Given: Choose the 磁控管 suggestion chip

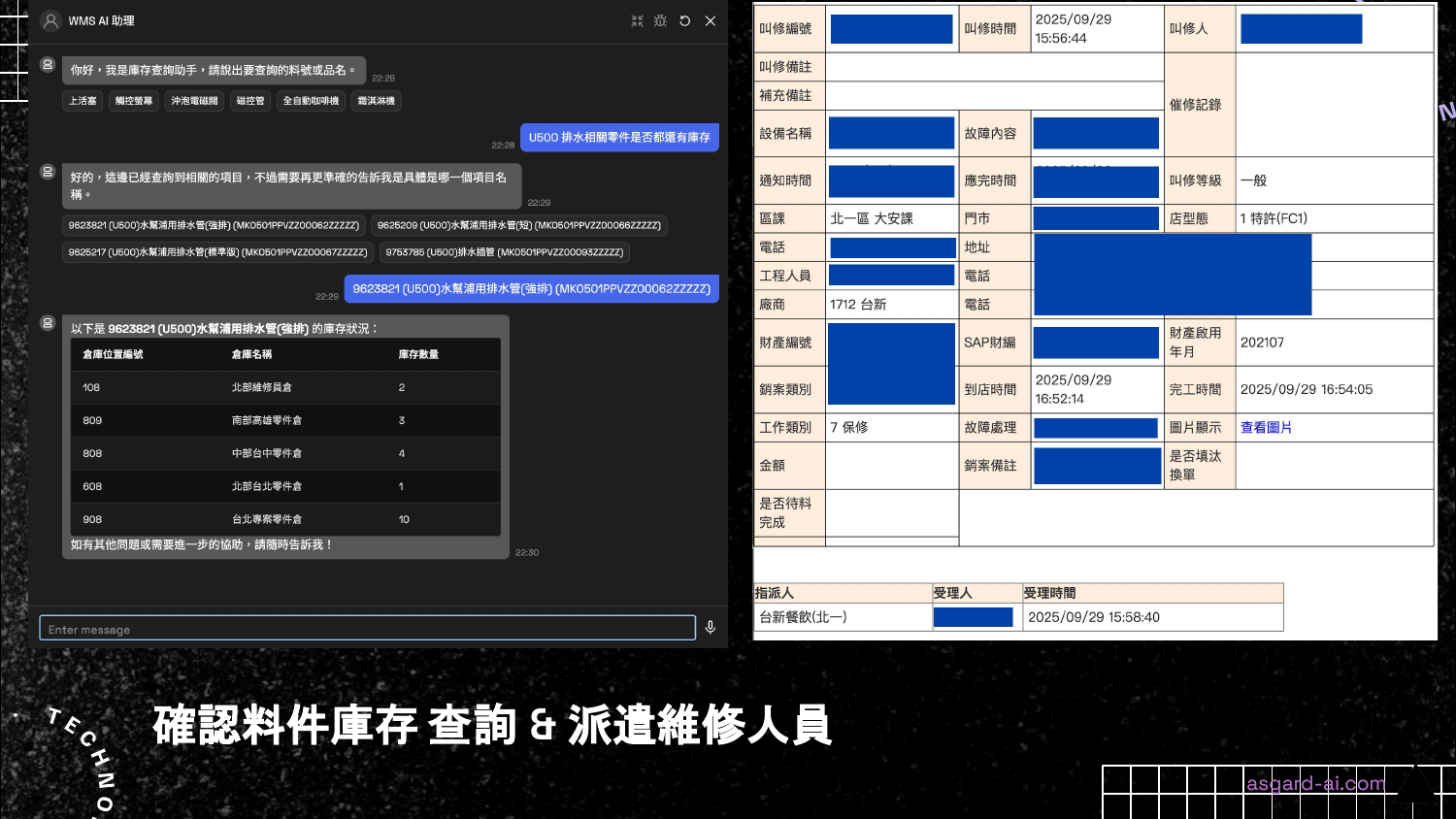Looking at the screenshot, I should [250, 101].
